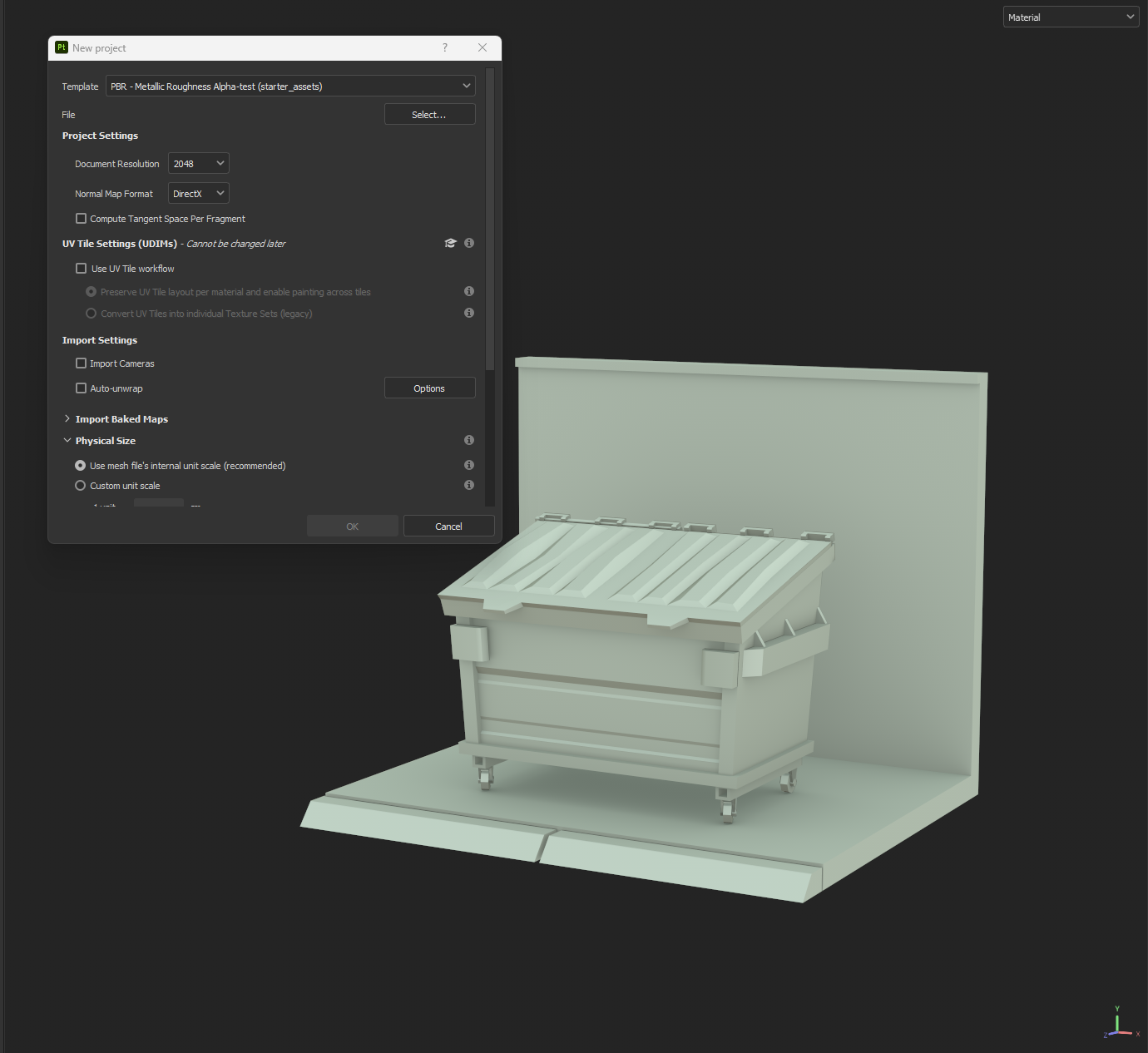Select the Custom unit scale radio option
The image size is (1148, 1053).
point(81,486)
